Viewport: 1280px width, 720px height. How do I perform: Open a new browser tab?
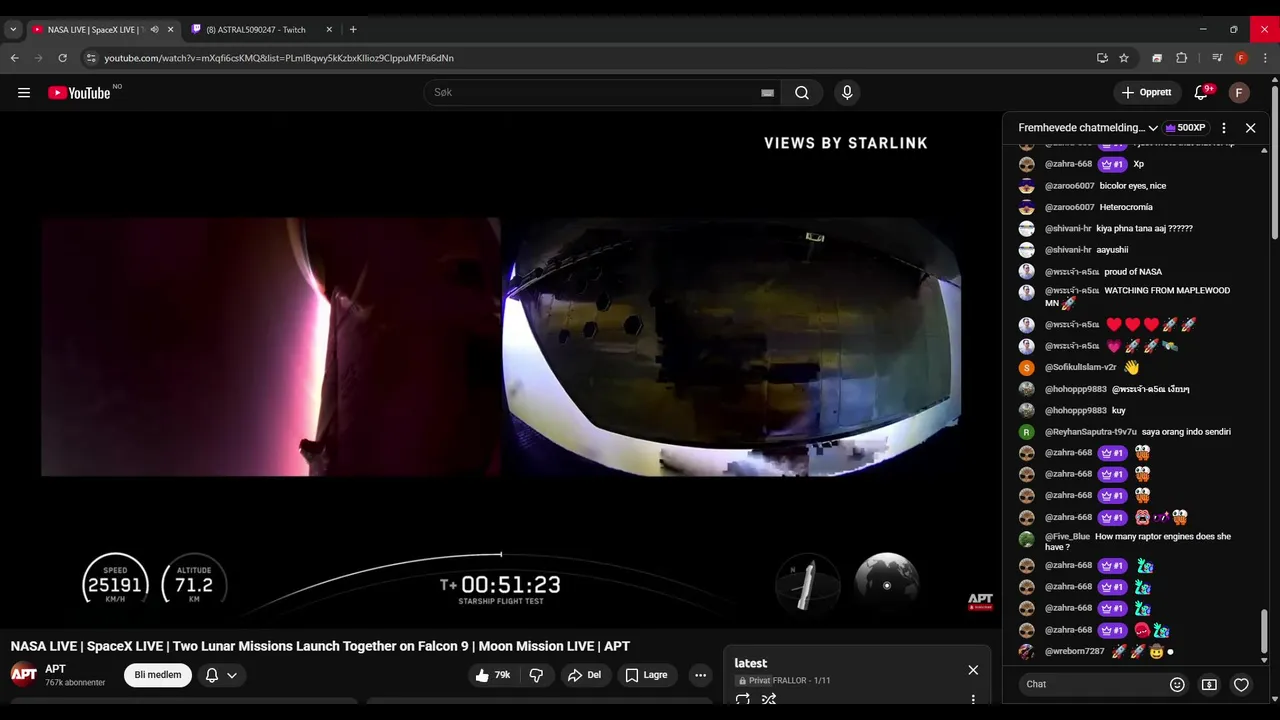(x=353, y=30)
